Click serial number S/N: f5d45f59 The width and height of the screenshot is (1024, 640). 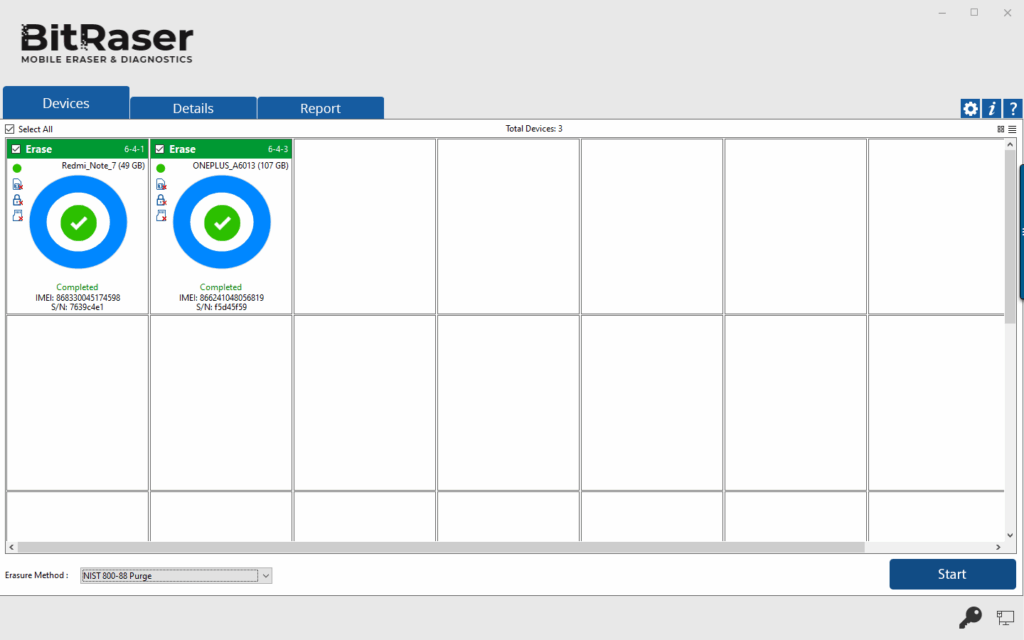[x=221, y=307]
